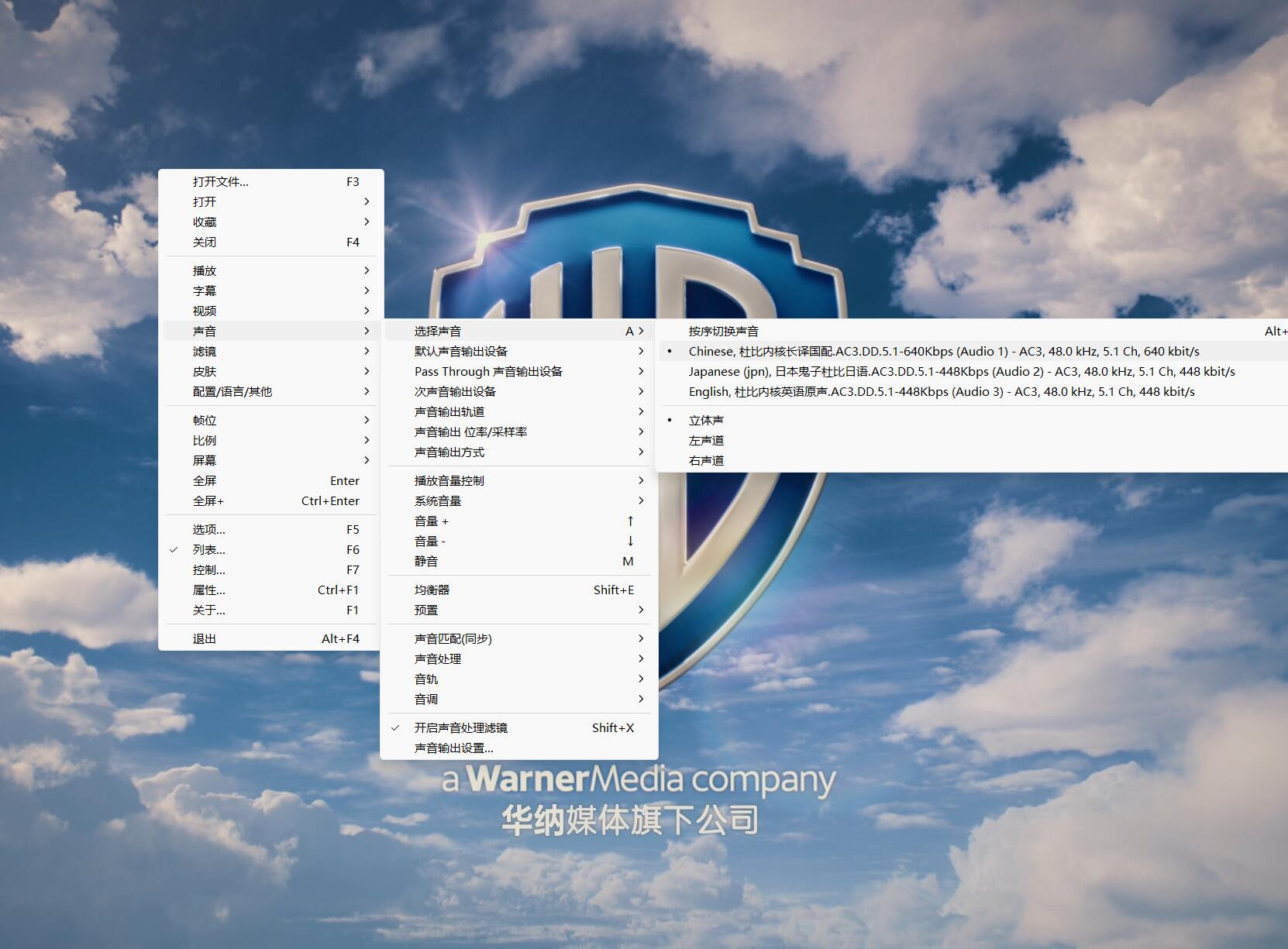
Task: Select 右声道 right channel
Action: [x=974, y=460]
